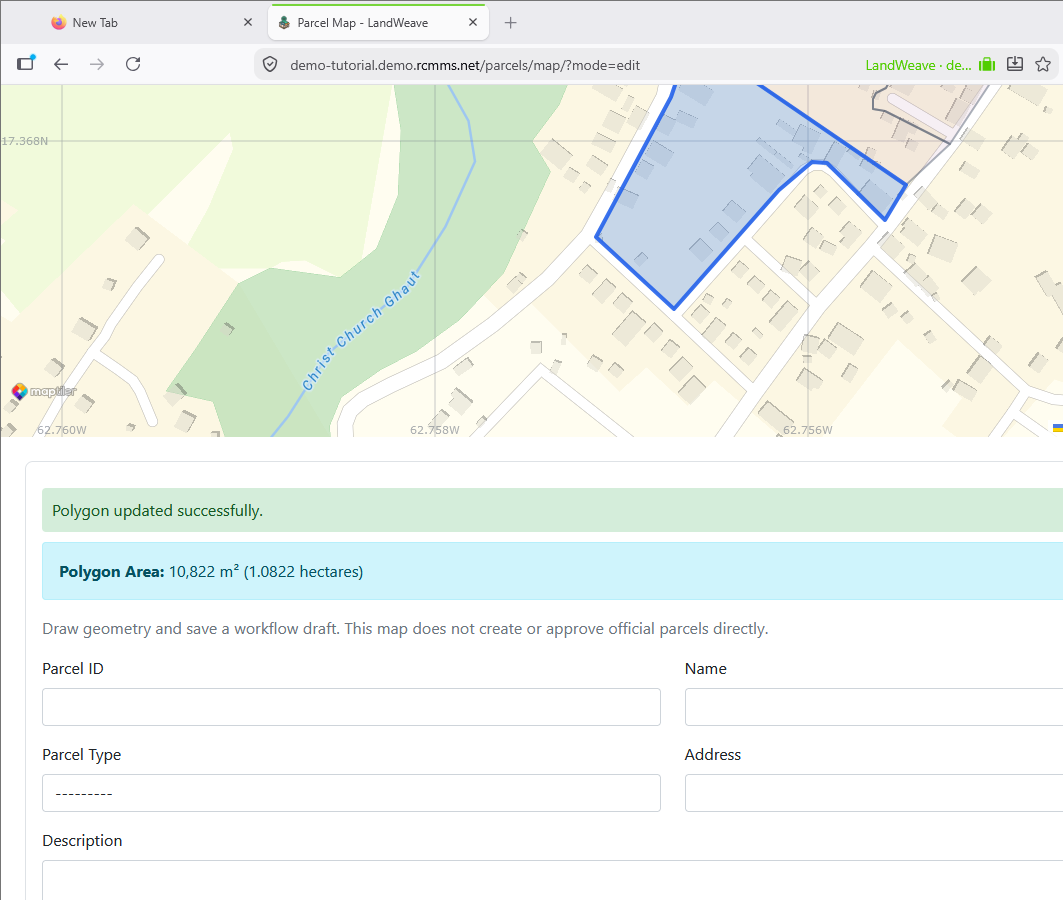The width and height of the screenshot is (1063, 900).
Task: Click the Description text area
Action: click(x=553, y=880)
